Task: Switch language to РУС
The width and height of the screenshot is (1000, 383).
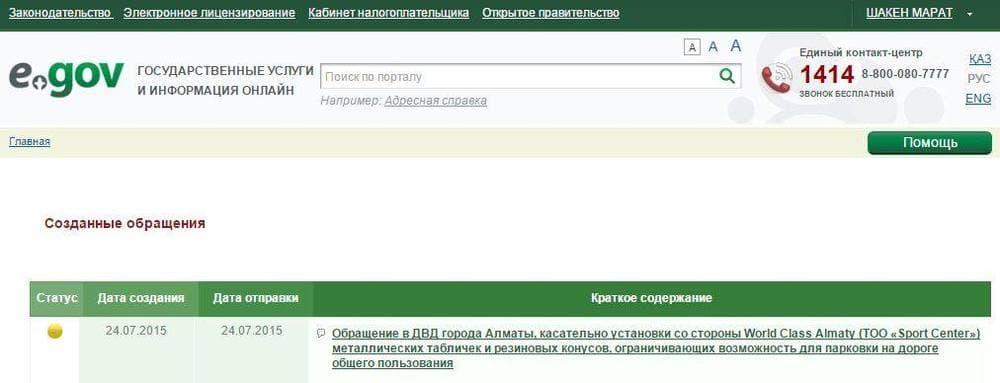Action: (x=979, y=79)
